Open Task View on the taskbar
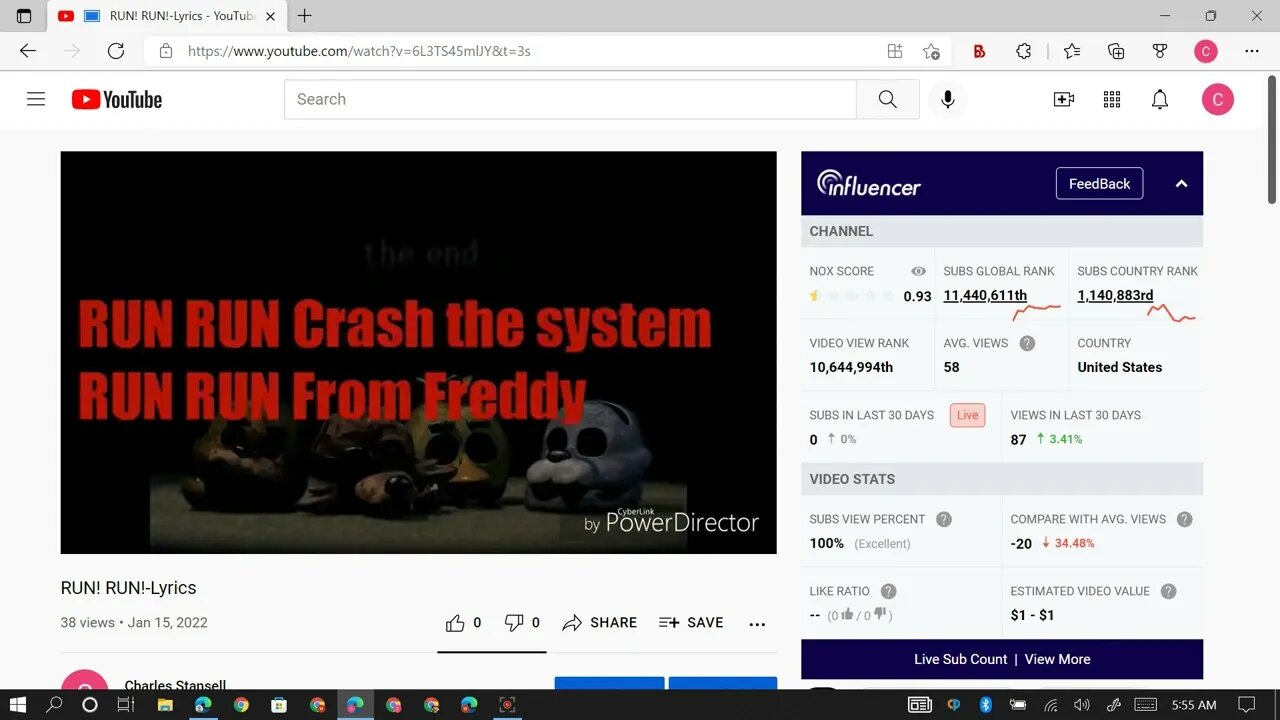This screenshot has width=1280, height=720. [126, 705]
